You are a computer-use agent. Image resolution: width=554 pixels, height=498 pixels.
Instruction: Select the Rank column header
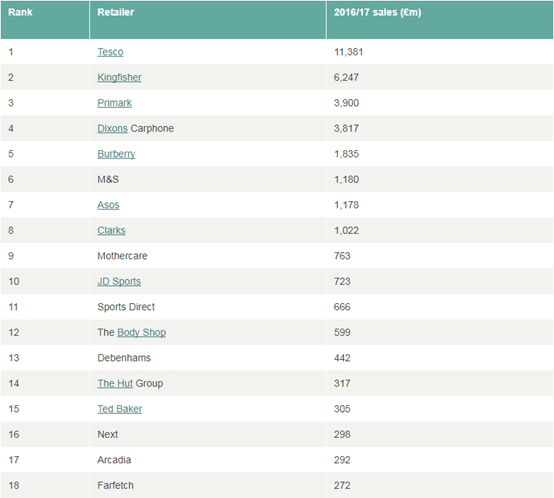point(45,19)
